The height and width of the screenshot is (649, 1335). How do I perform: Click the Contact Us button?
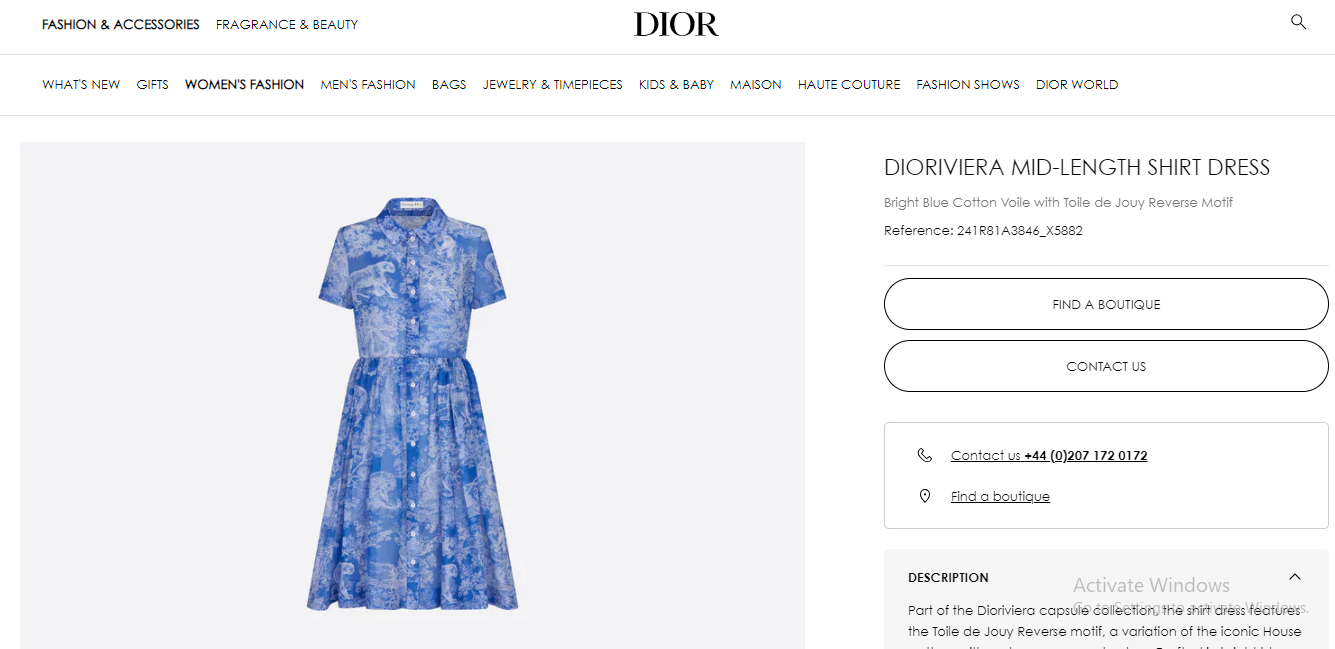[1106, 366]
